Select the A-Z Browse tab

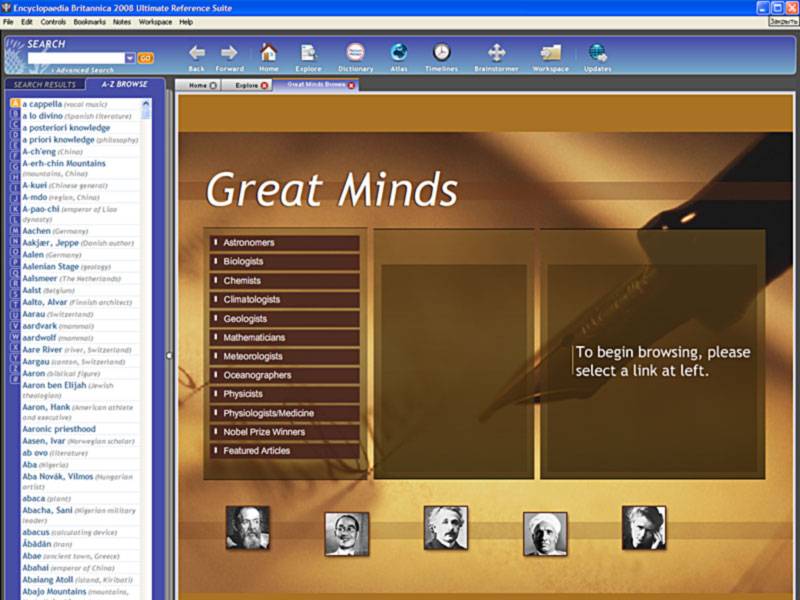tap(124, 84)
